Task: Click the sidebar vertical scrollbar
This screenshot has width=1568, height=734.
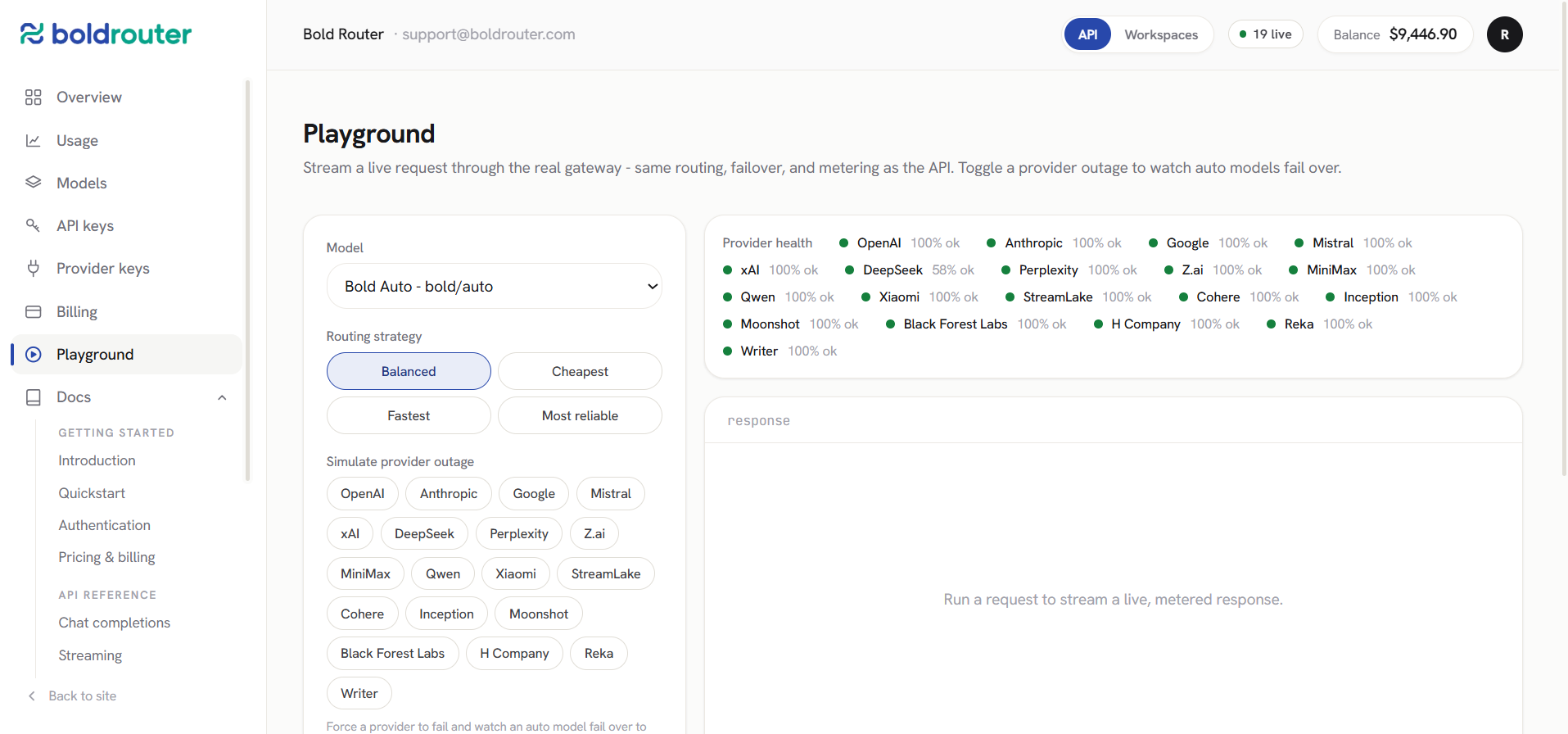Action: point(247,280)
